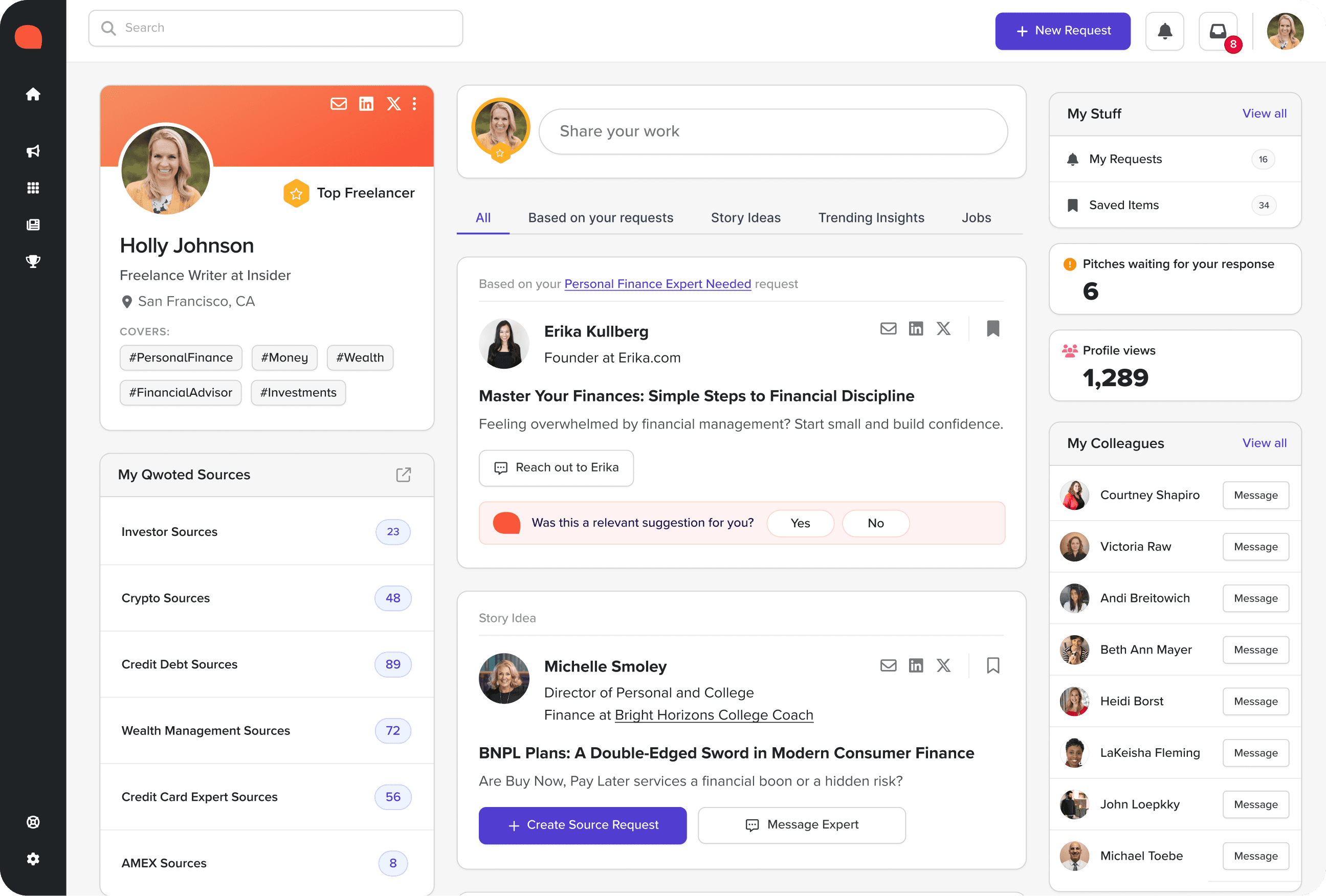This screenshot has height=896, width=1326.
Task: Click the Share your work field
Action: (x=772, y=132)
